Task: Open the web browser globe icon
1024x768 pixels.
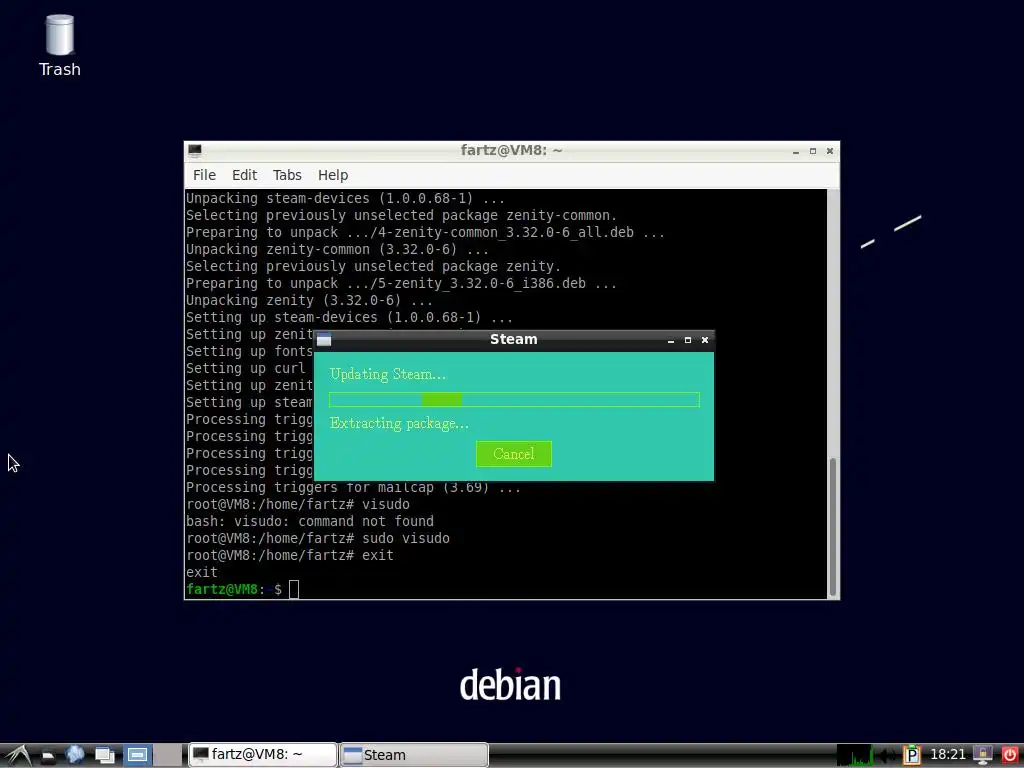Action: coord(74,755)
